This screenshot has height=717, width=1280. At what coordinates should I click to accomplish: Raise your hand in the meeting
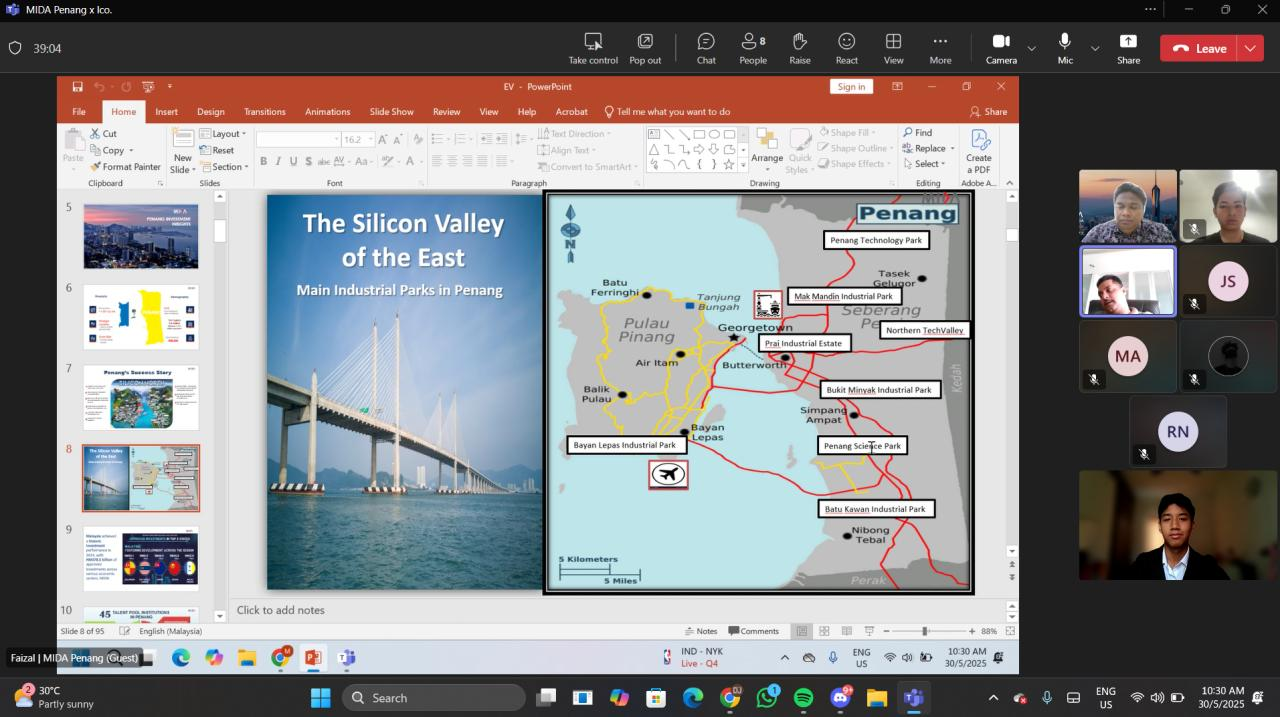point(800,47)
